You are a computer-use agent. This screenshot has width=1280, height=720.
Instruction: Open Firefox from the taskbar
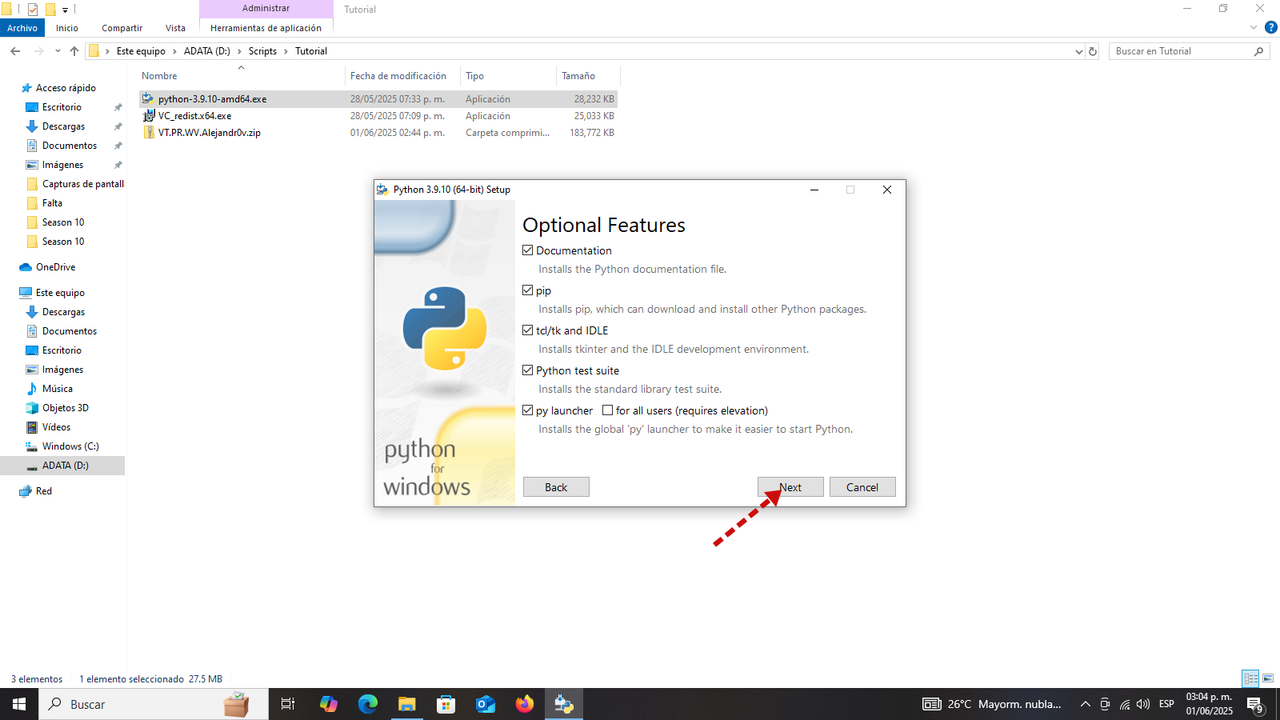click(525, 704)
